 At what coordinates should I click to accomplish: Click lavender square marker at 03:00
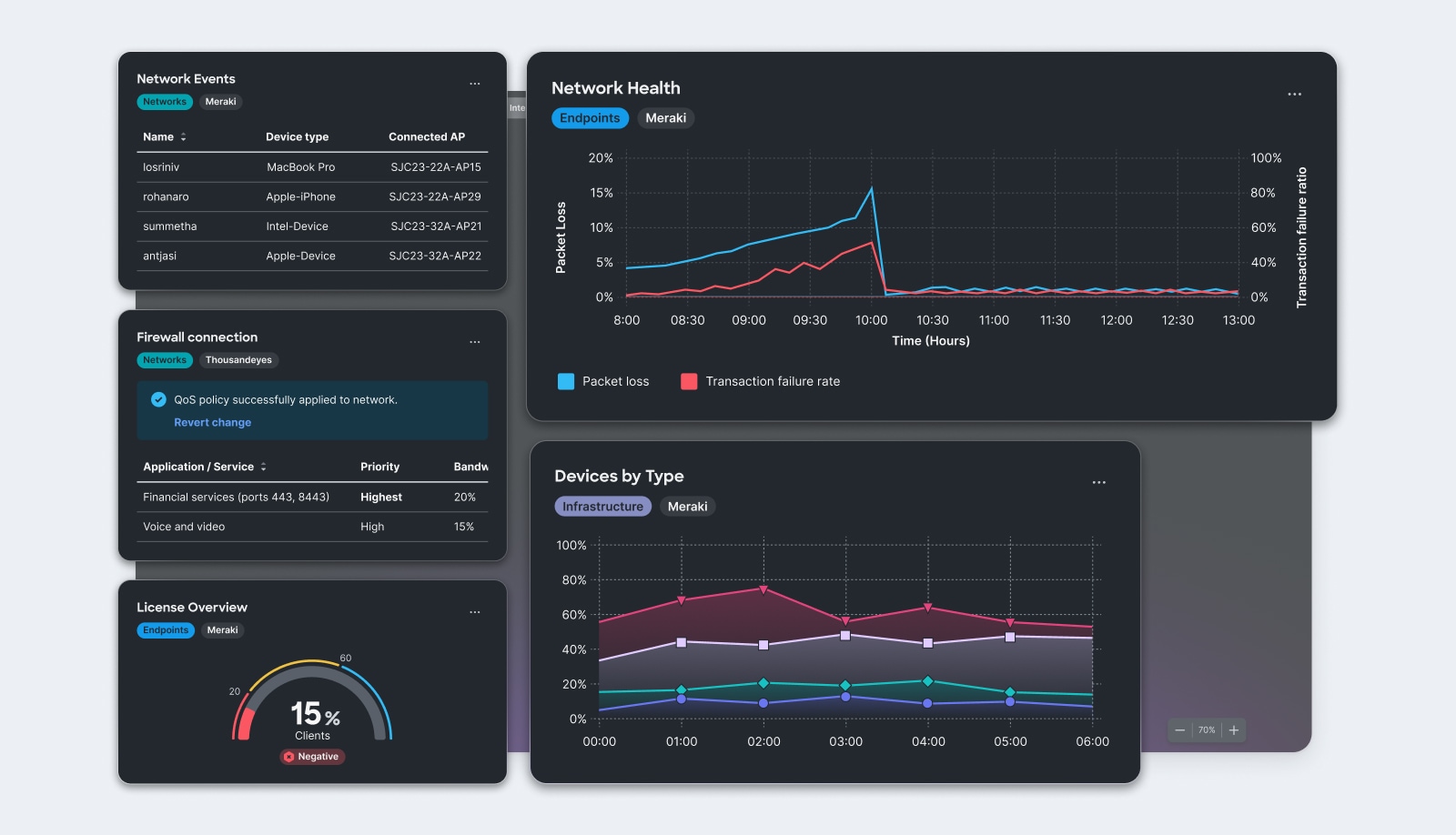pos(845,636)
